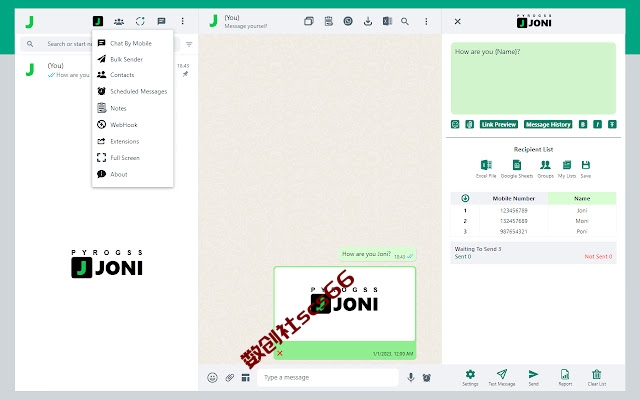This screenshot has width=640, height=400.
Task: Click the How are you Joni? message bubble
Action: click(x=377, y=254)
